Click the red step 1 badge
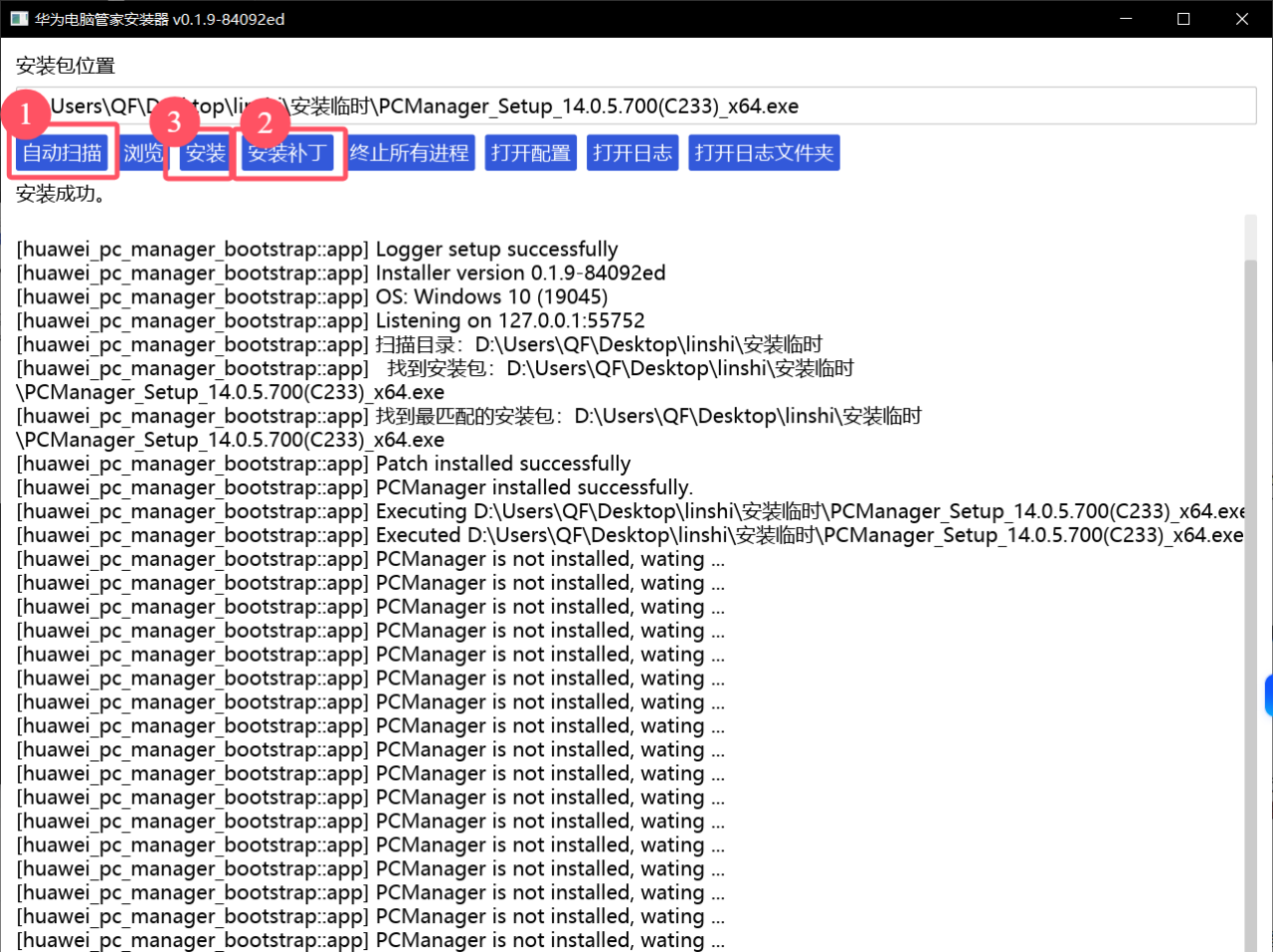This screenshot has width=1273, height=952. [x=26, y=115]
